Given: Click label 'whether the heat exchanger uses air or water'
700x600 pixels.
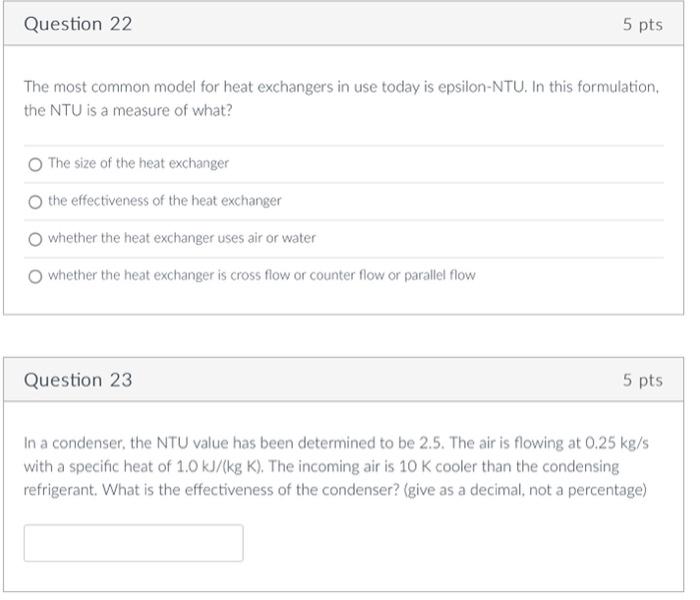Looking at the screenshot, I should coord(182,238).
